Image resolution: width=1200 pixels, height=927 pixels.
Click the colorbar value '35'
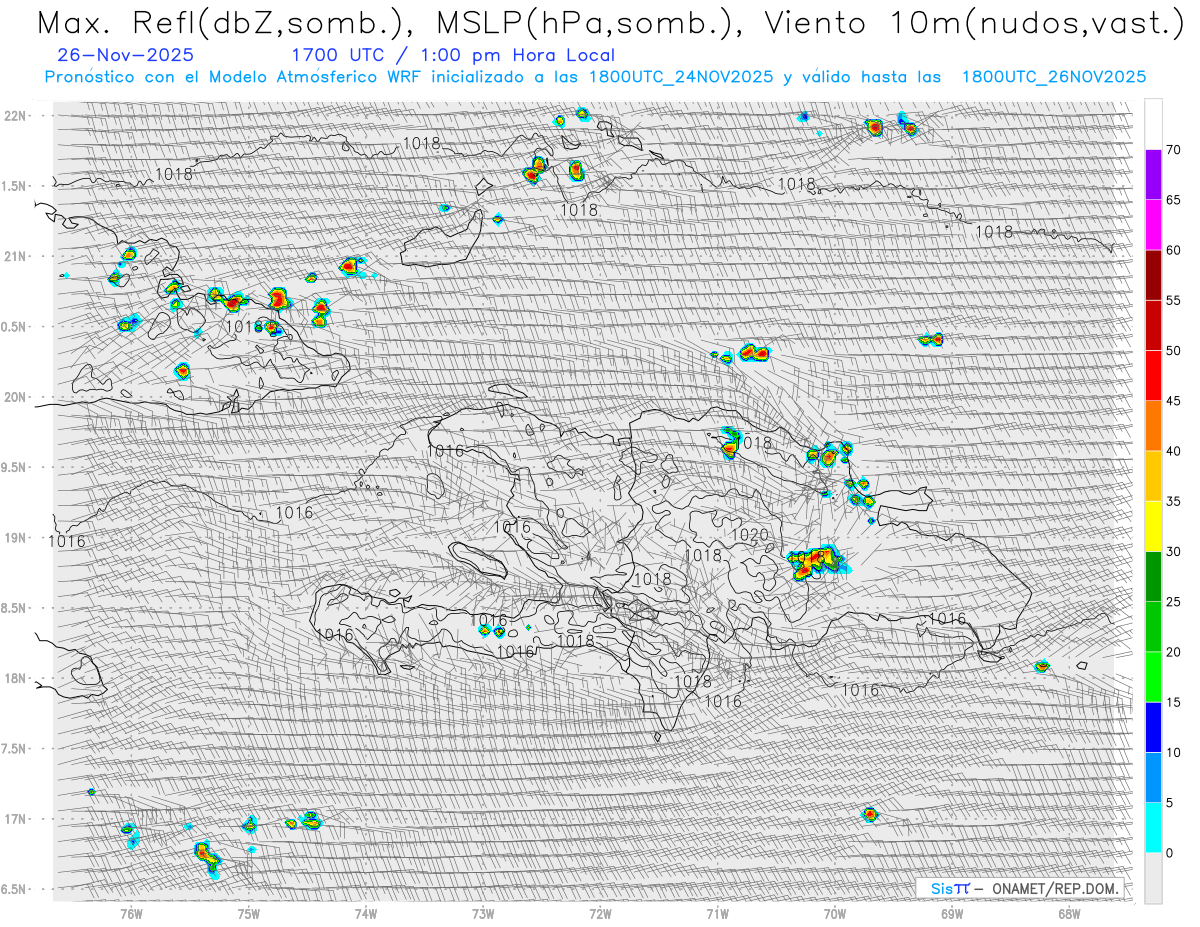pyautogui.click(x=1173, y=501)
